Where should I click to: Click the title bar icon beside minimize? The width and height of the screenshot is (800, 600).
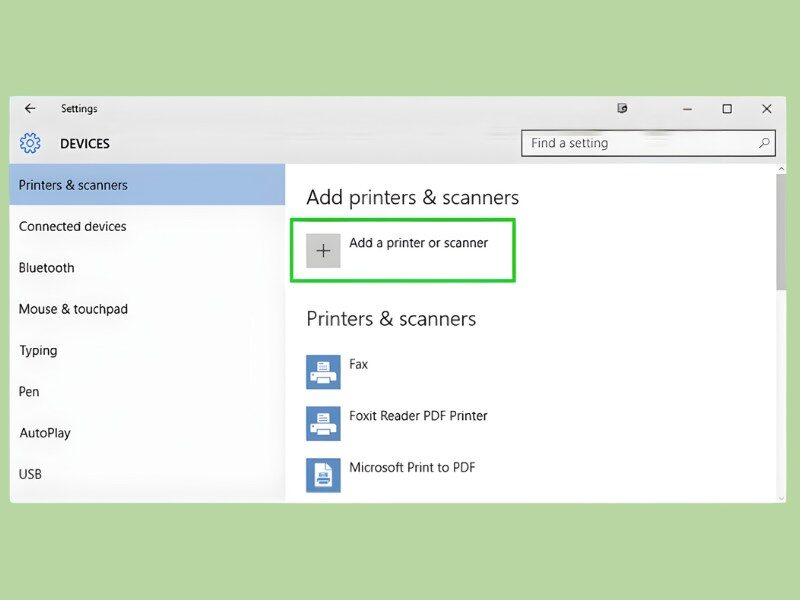[x=623, y=109]
